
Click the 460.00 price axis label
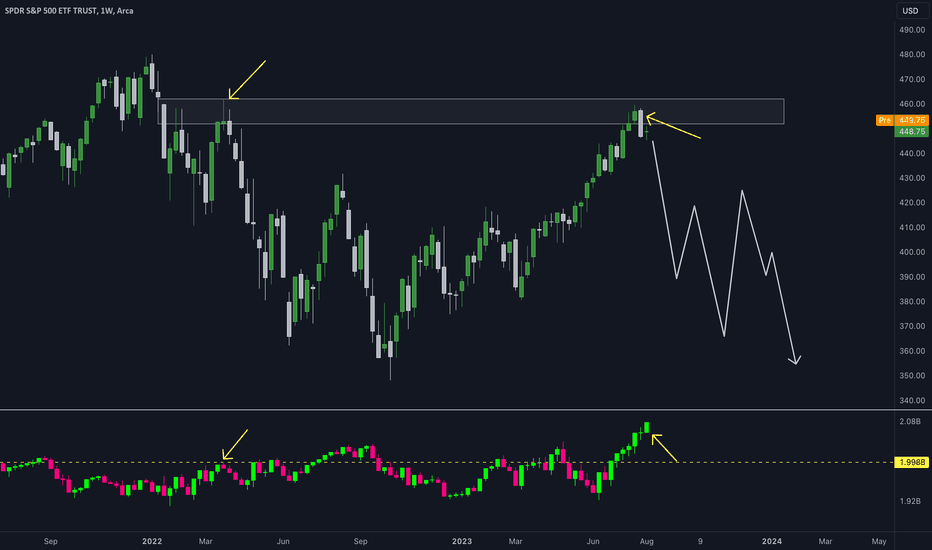(x=912, y=104)
